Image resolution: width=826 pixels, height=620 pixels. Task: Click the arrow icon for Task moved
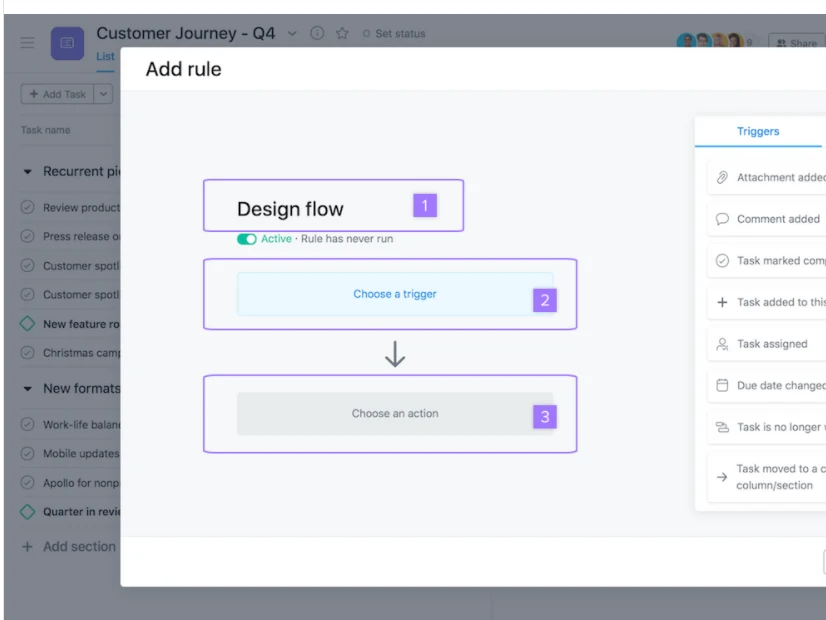pos(722,477)
